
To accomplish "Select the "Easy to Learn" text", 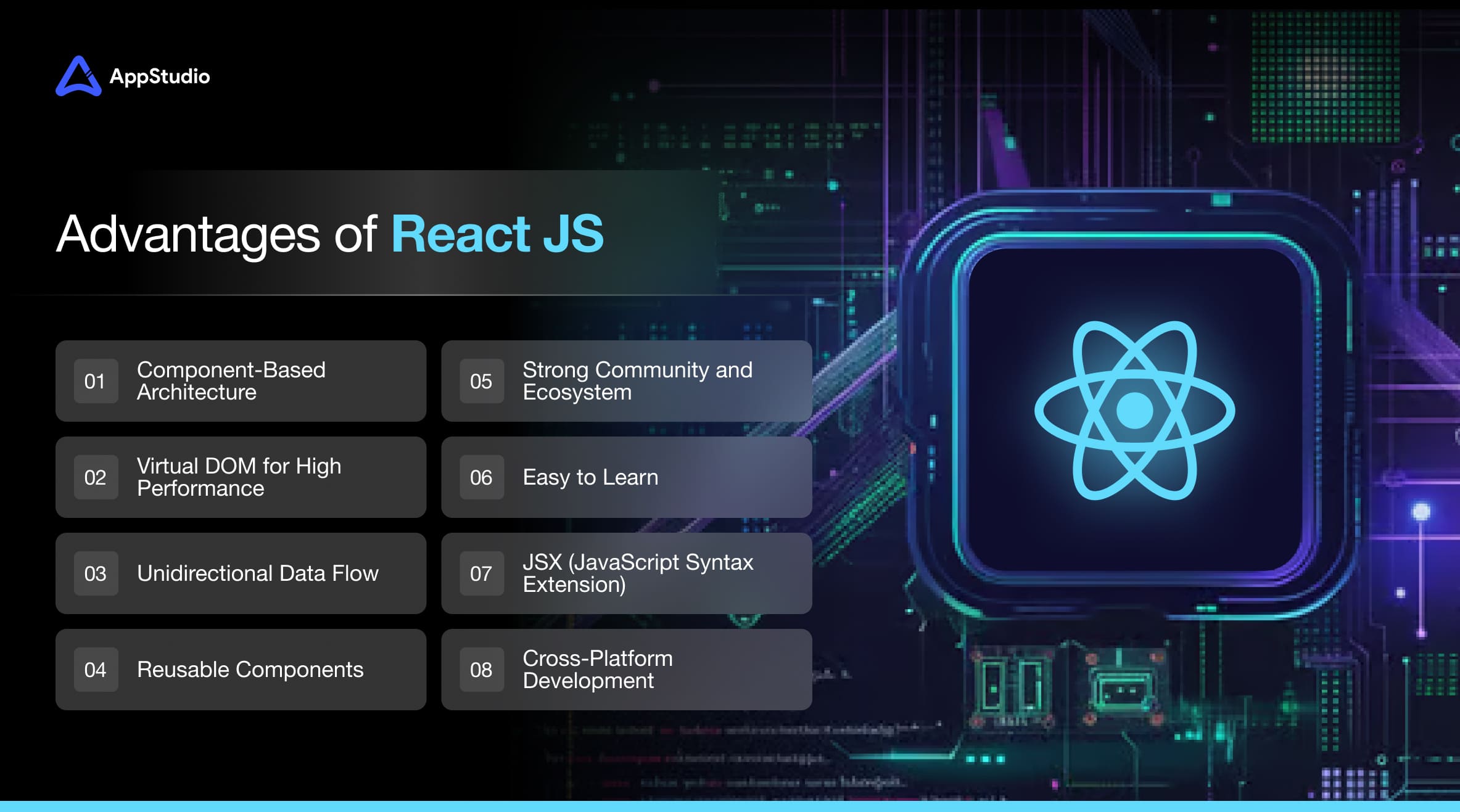I will [x=590, y=477].
